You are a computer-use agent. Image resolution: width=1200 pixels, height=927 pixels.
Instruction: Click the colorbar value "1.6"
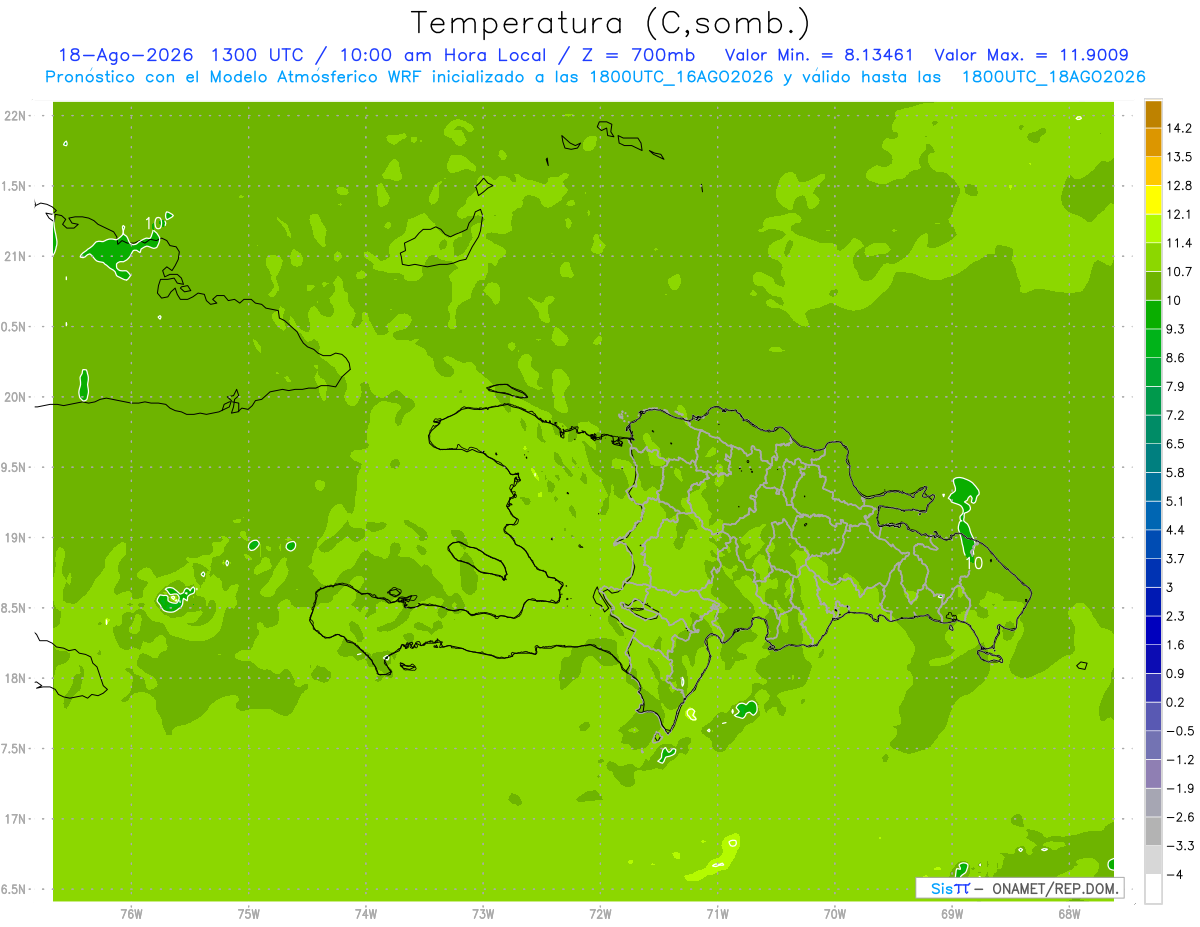click(1177, 645)
